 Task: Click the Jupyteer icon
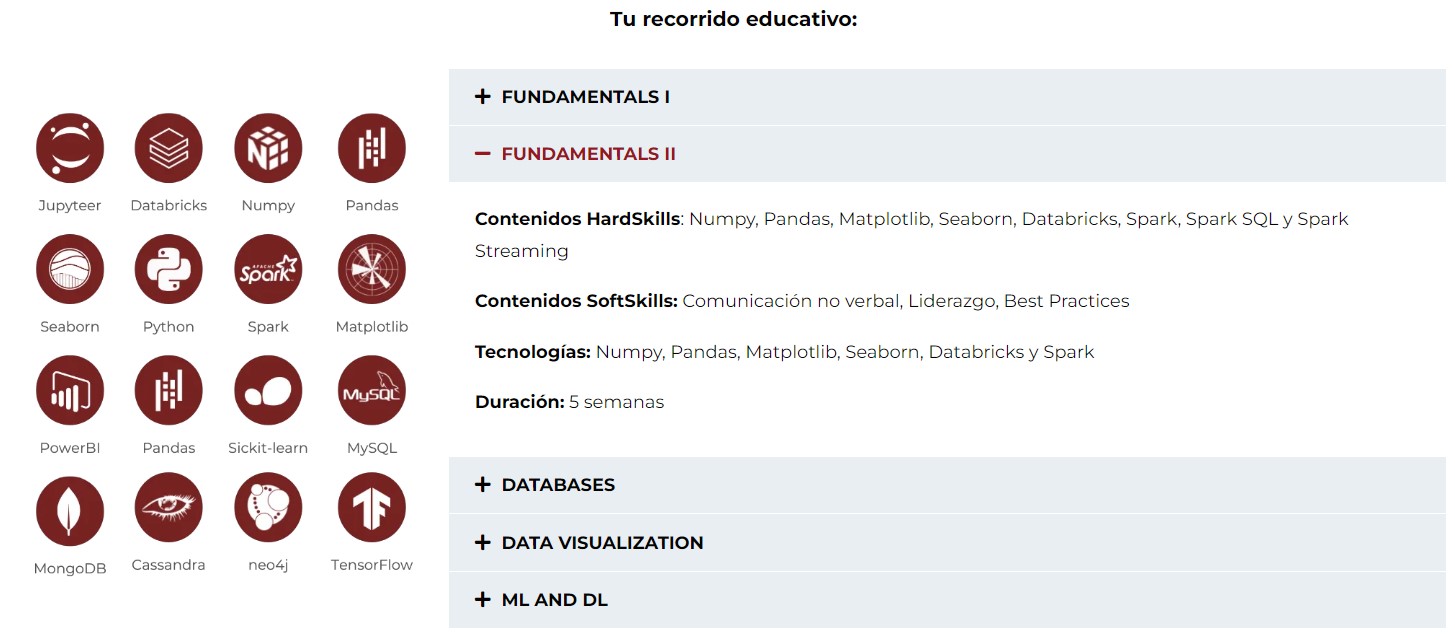tap(70, 148)
